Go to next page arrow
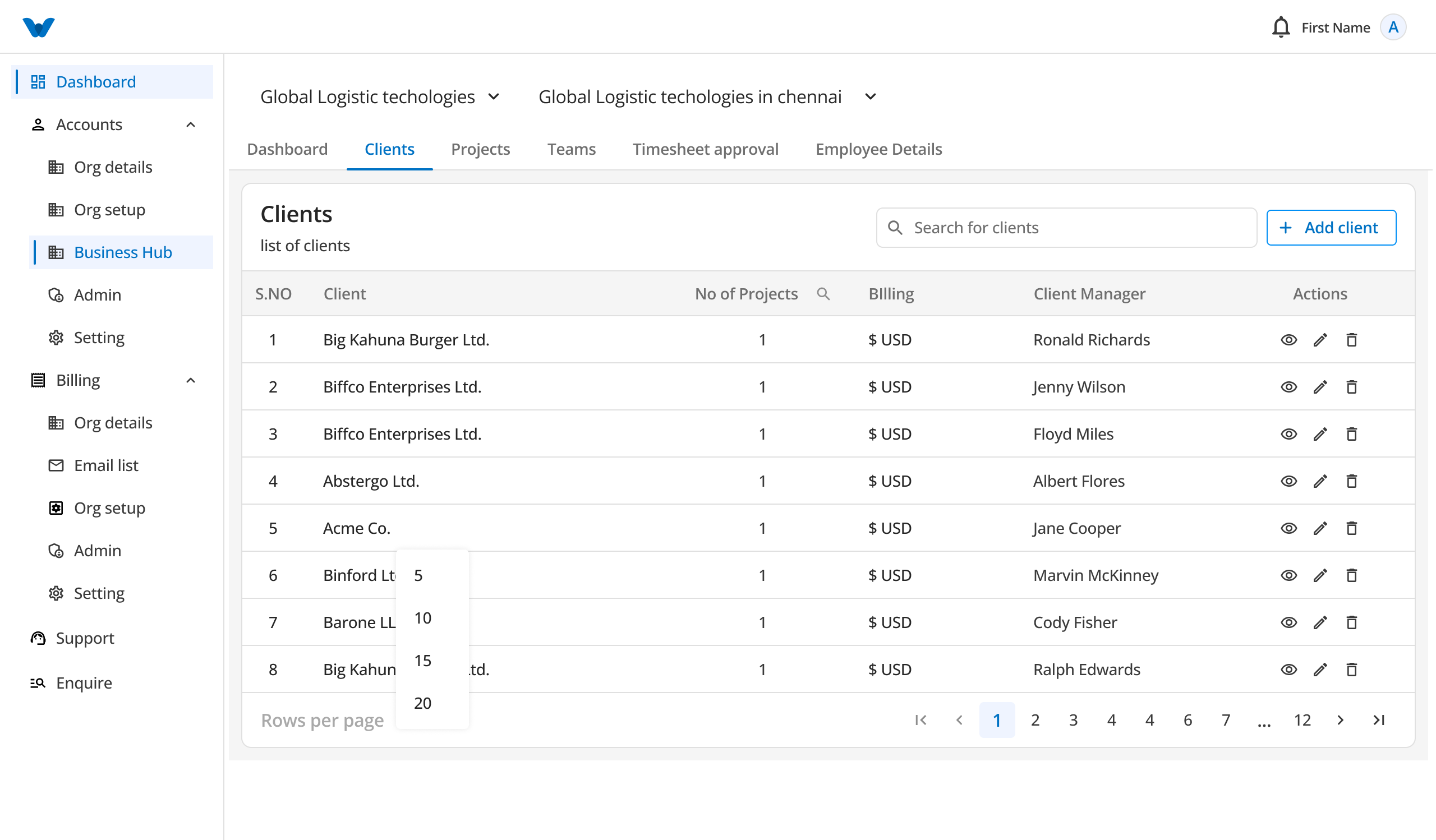 coord(1340,721)
